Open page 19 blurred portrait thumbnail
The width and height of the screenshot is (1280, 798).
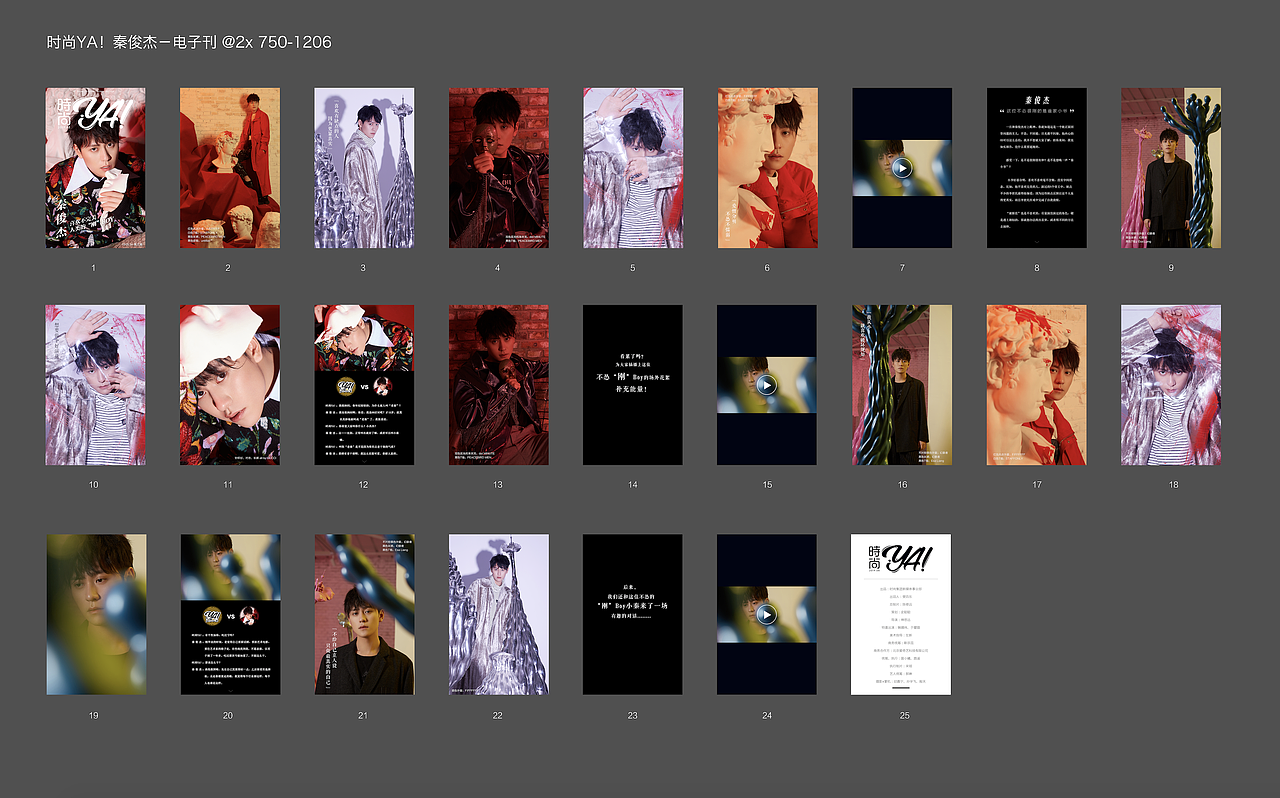pos(95,614)
